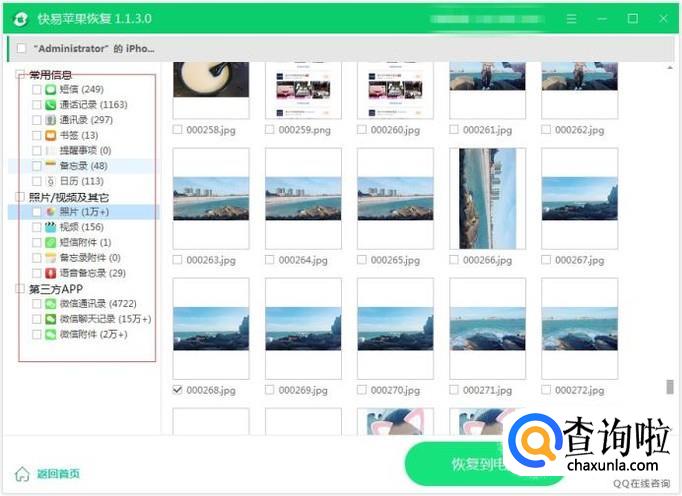Check the "Administrator" iPhone device checkbox
Screen dimensions: 682x496
[x=22, y=48]
